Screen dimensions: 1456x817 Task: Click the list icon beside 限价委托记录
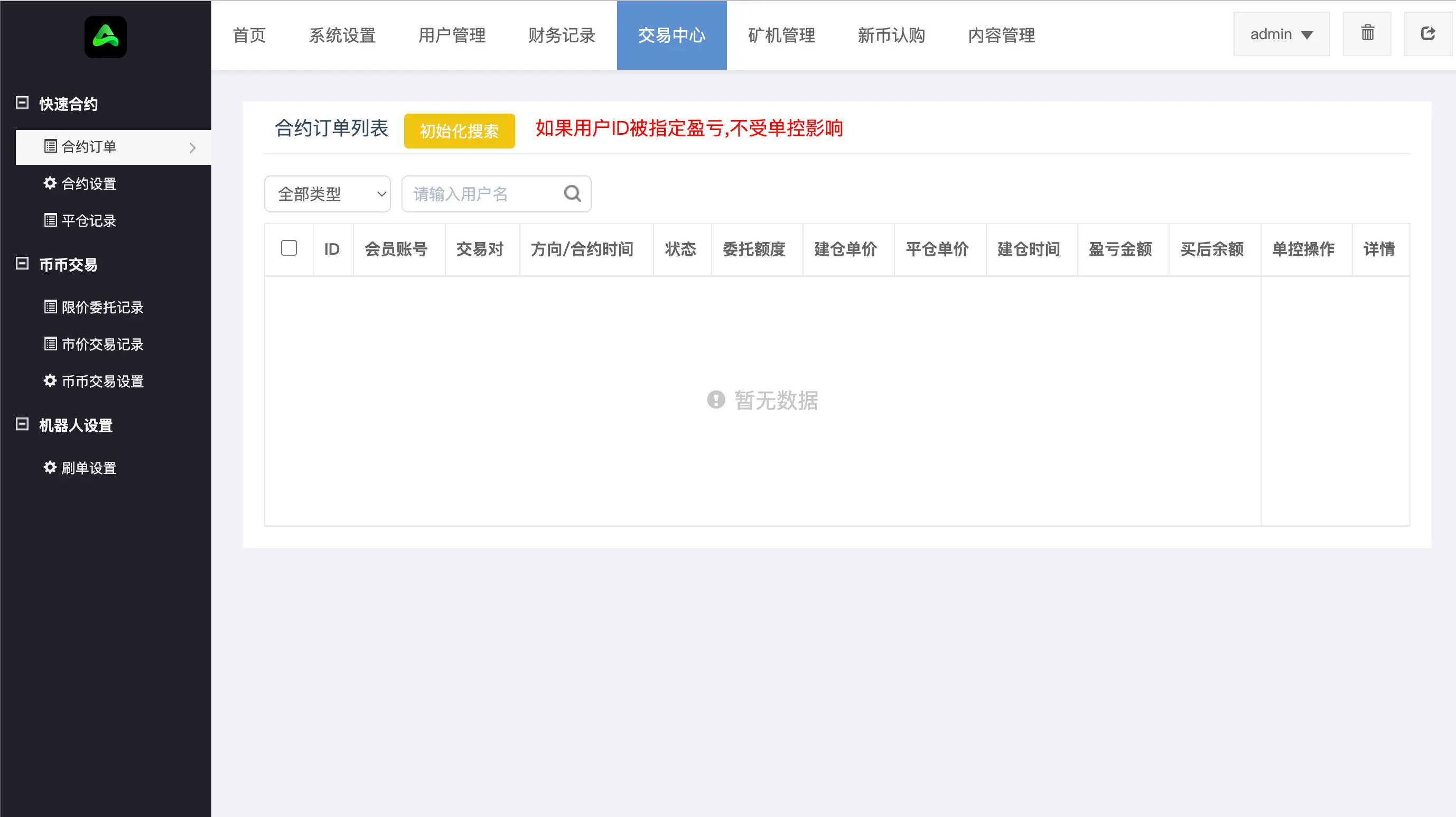50,307
